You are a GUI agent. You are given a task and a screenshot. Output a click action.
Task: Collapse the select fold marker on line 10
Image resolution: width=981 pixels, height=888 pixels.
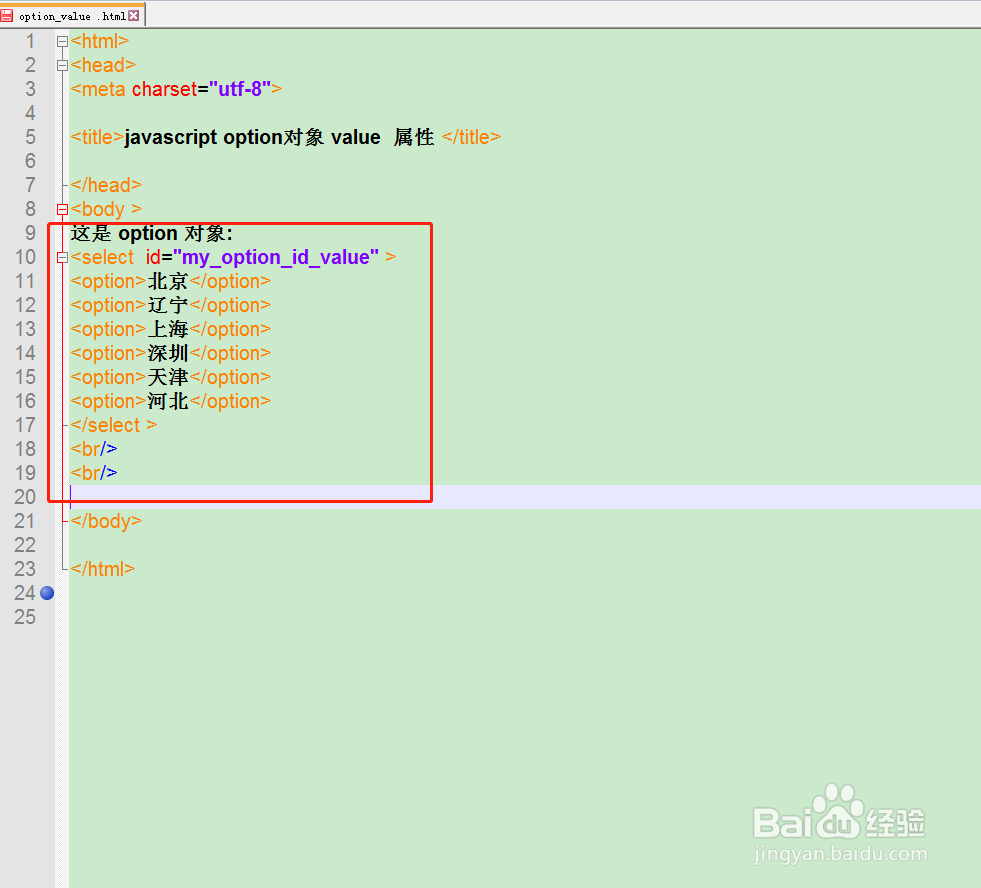62,257
